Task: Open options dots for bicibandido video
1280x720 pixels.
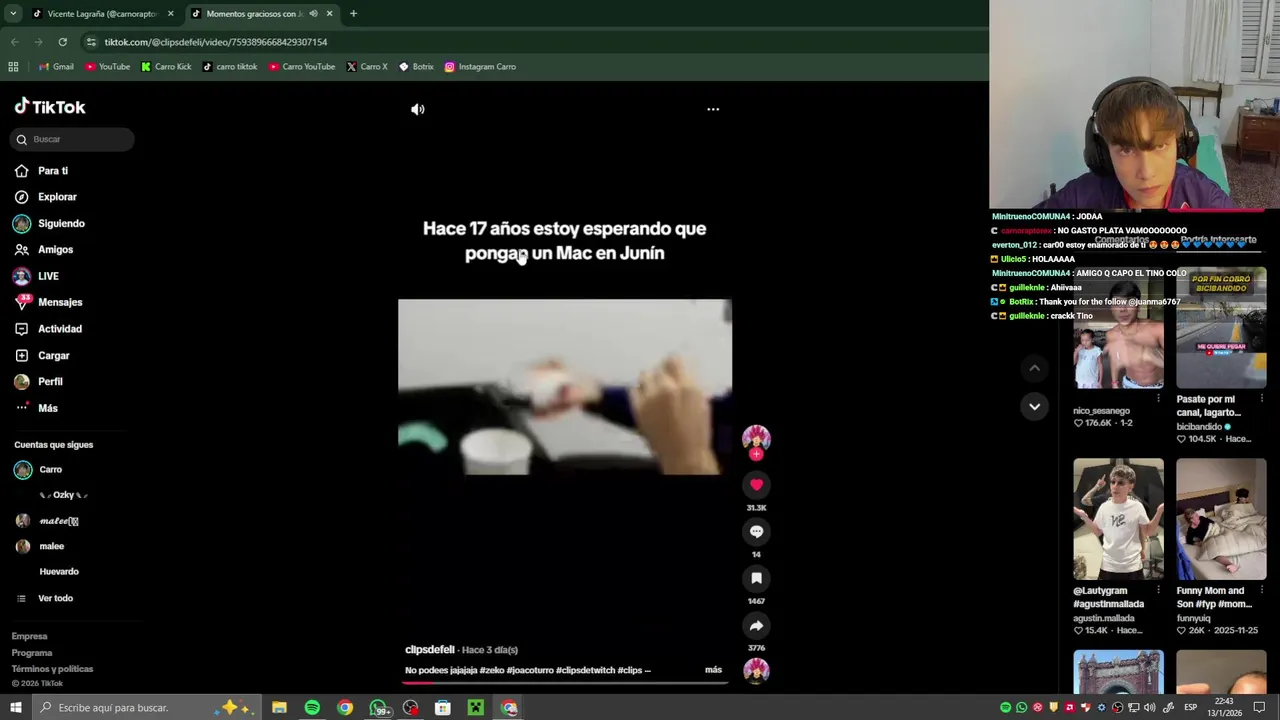Action: click(x=1262, y=399)
